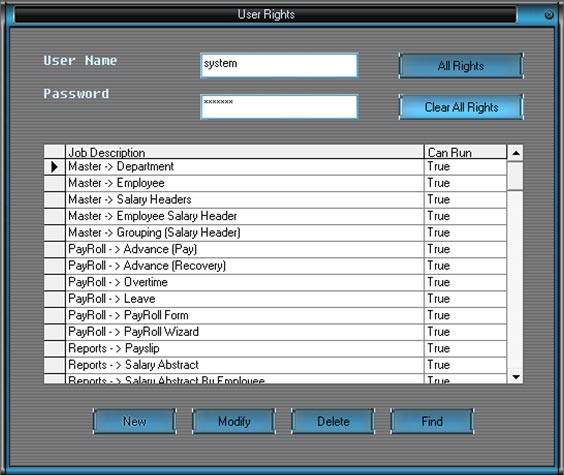The image size is (564, 475).
Task: Click Can Run value for PayRoll Wizard
Action: click(x=465, y=332)
